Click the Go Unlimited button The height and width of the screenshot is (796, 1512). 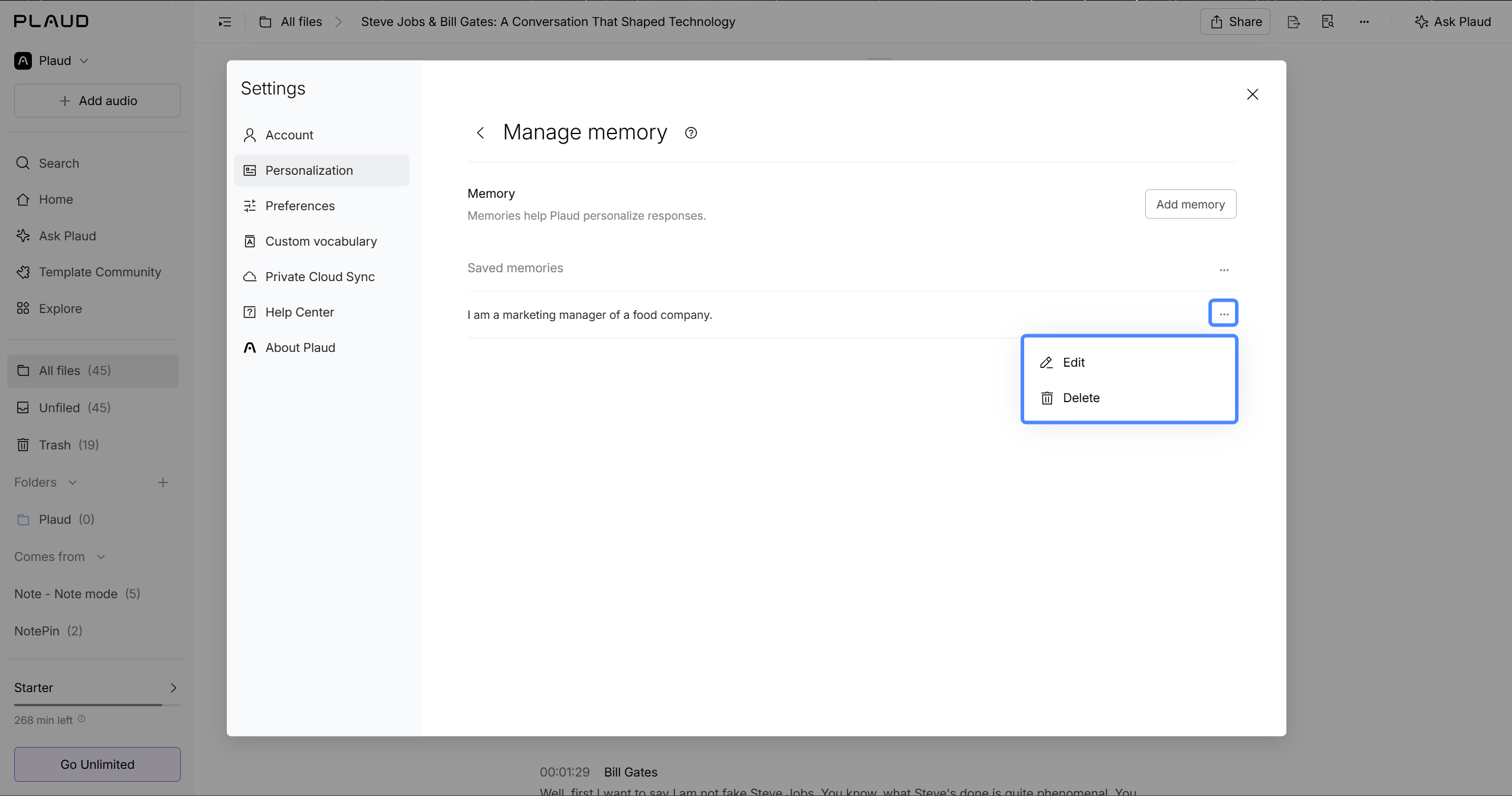[97, 765]
